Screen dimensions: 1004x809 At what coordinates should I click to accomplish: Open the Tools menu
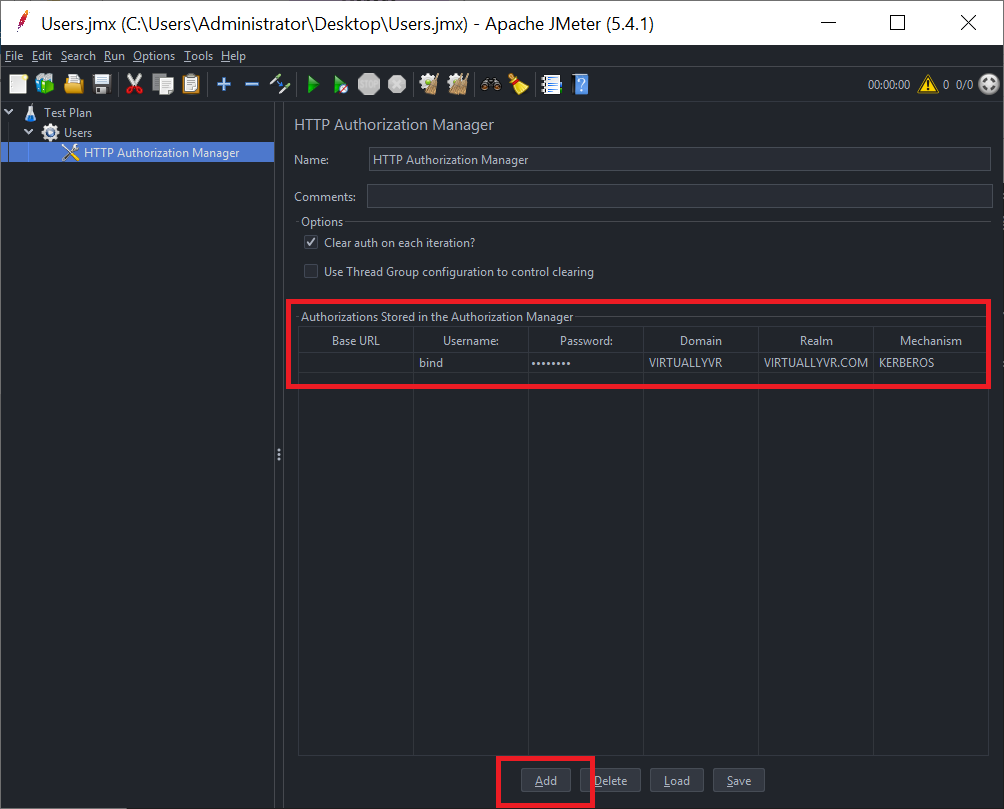point(198,56)
